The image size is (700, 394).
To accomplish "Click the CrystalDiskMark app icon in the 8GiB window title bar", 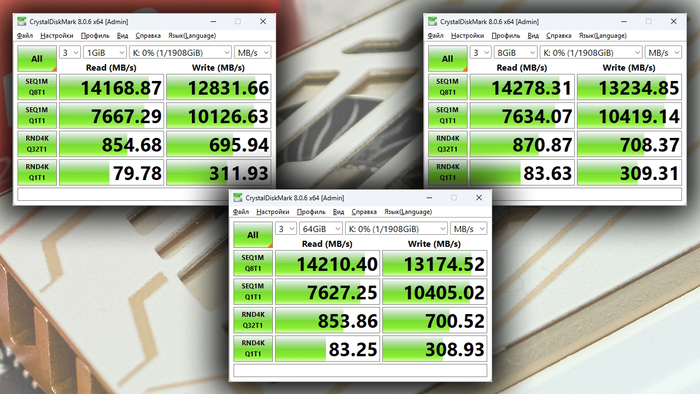I will pos(433,21).
